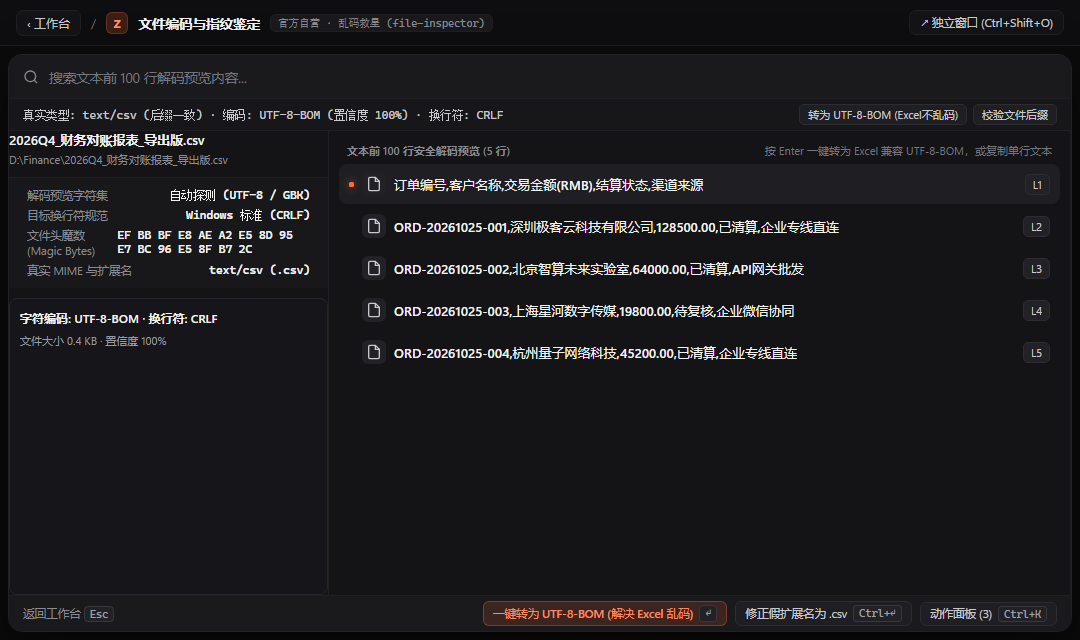Click 文件大小 0.4 KB · 置信度 100% text
The image size is (1080, 640).
pyautogui.click(x=93, y=341)
